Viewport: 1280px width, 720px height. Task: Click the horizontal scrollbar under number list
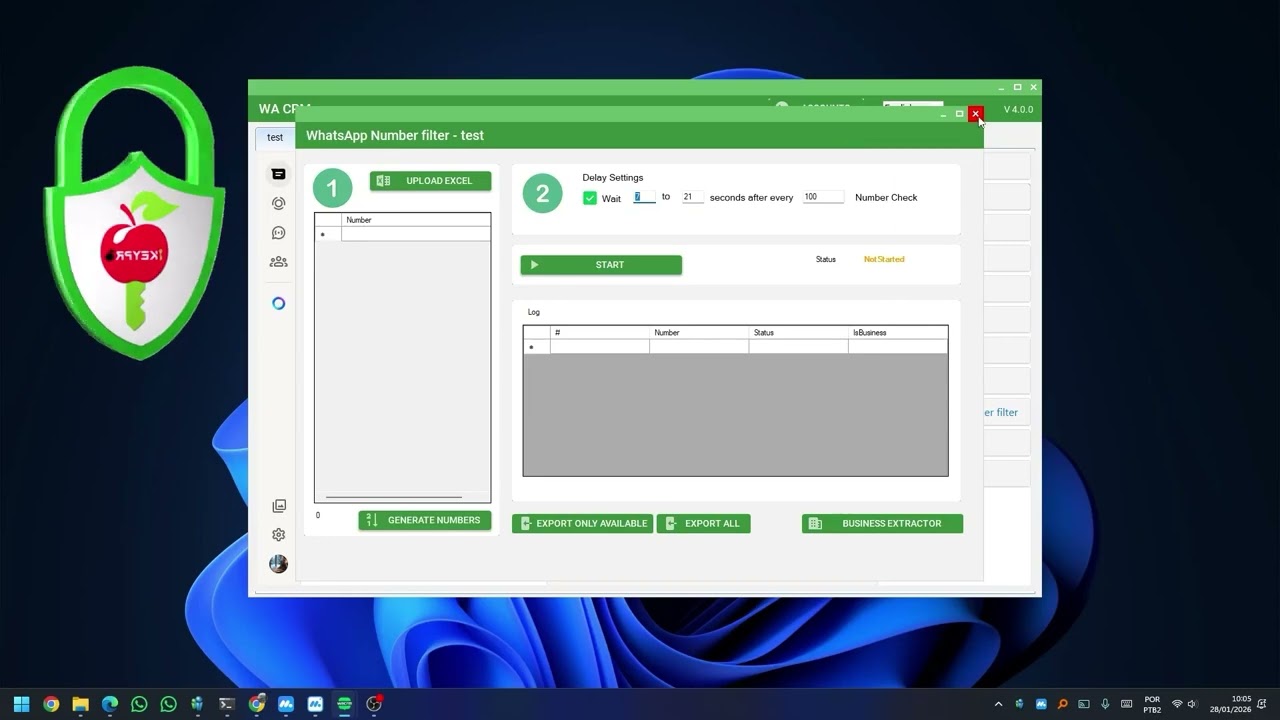click(394, 497)
